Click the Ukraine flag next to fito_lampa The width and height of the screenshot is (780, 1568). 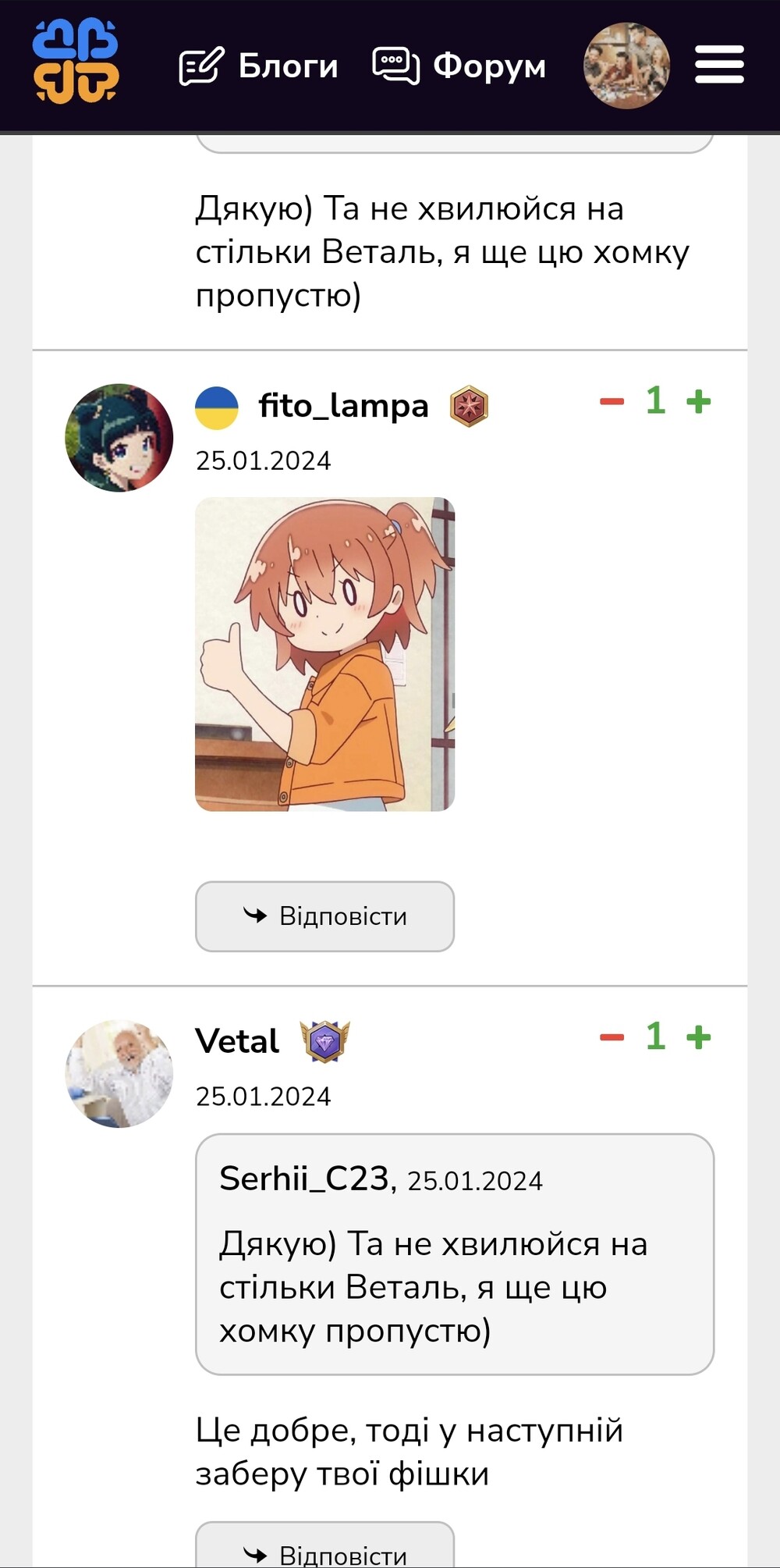tap(216, 407)
